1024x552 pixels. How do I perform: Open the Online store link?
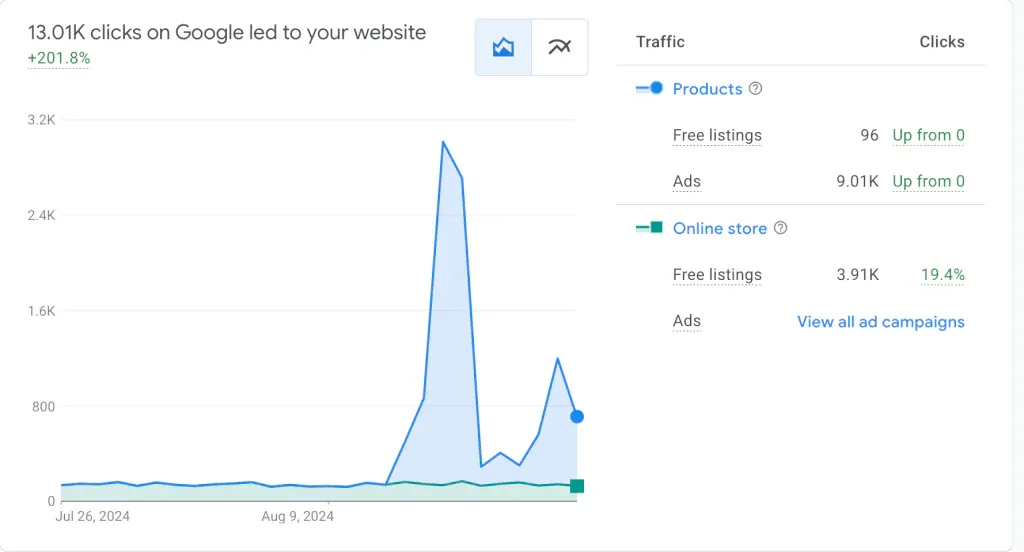[x=719, y=229]
